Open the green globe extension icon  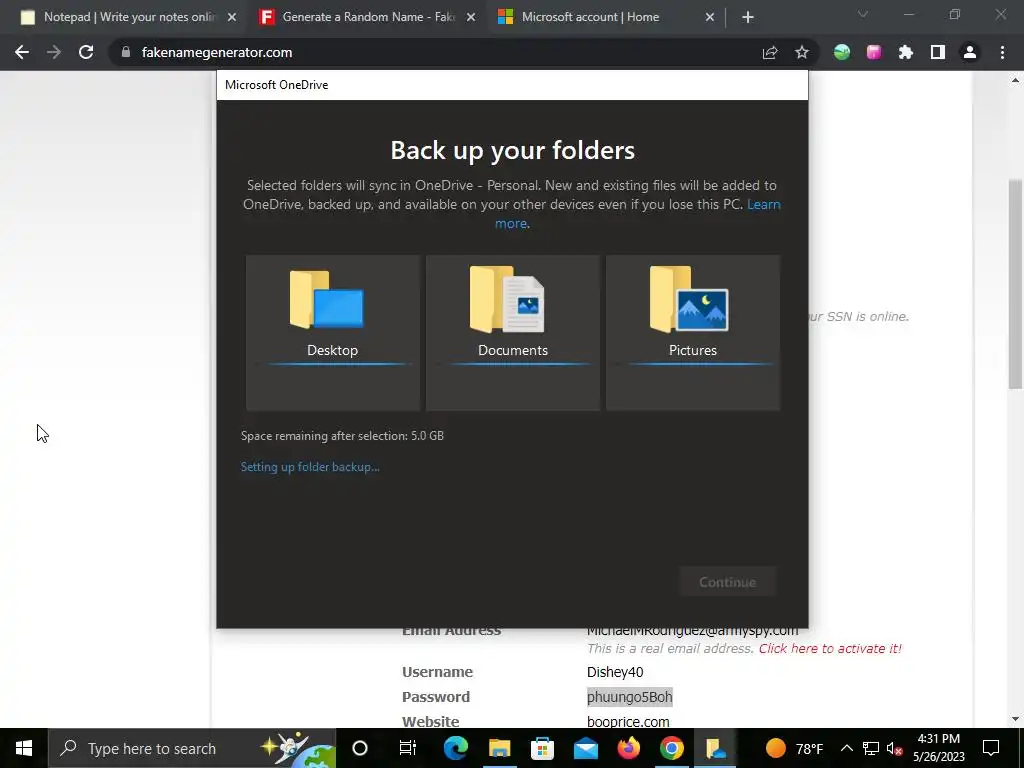[x=842, y=52]
